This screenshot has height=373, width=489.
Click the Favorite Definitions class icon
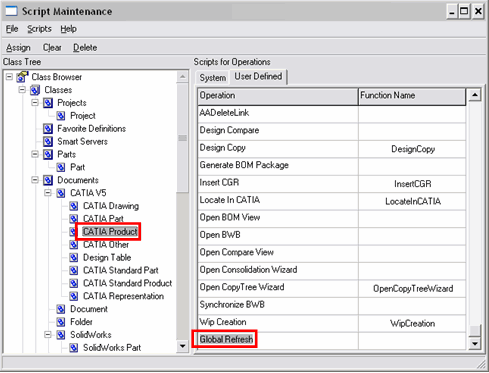[48, 129]
